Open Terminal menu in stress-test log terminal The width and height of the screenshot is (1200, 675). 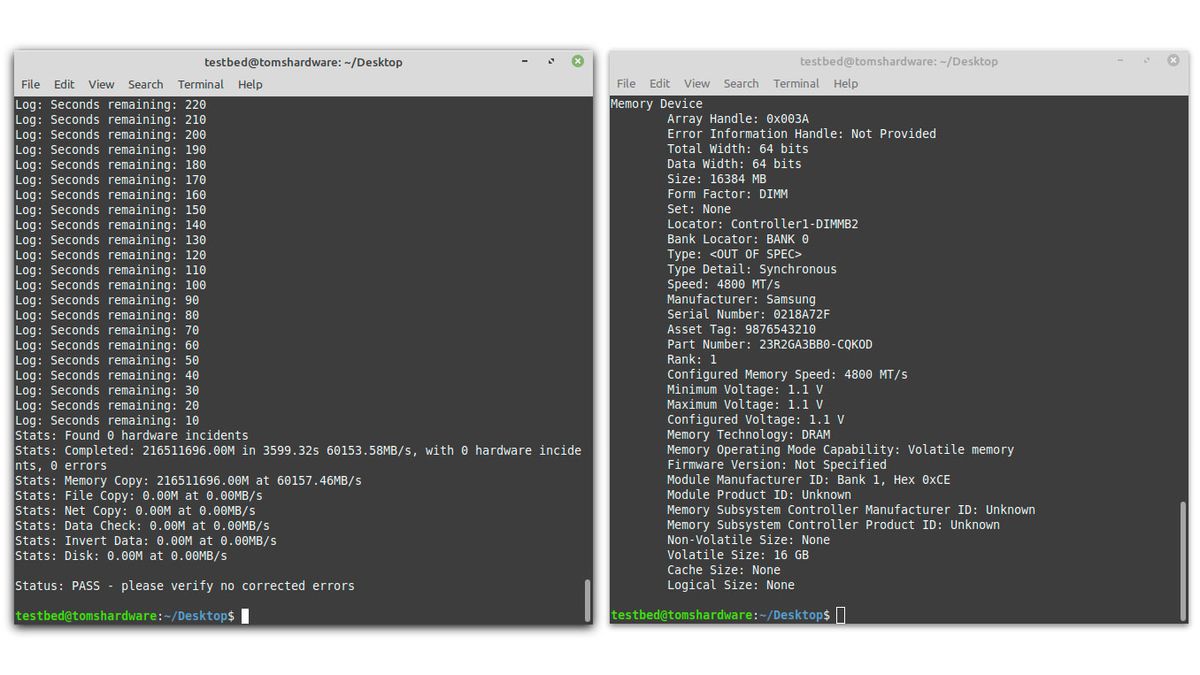[x=201, y=84]
